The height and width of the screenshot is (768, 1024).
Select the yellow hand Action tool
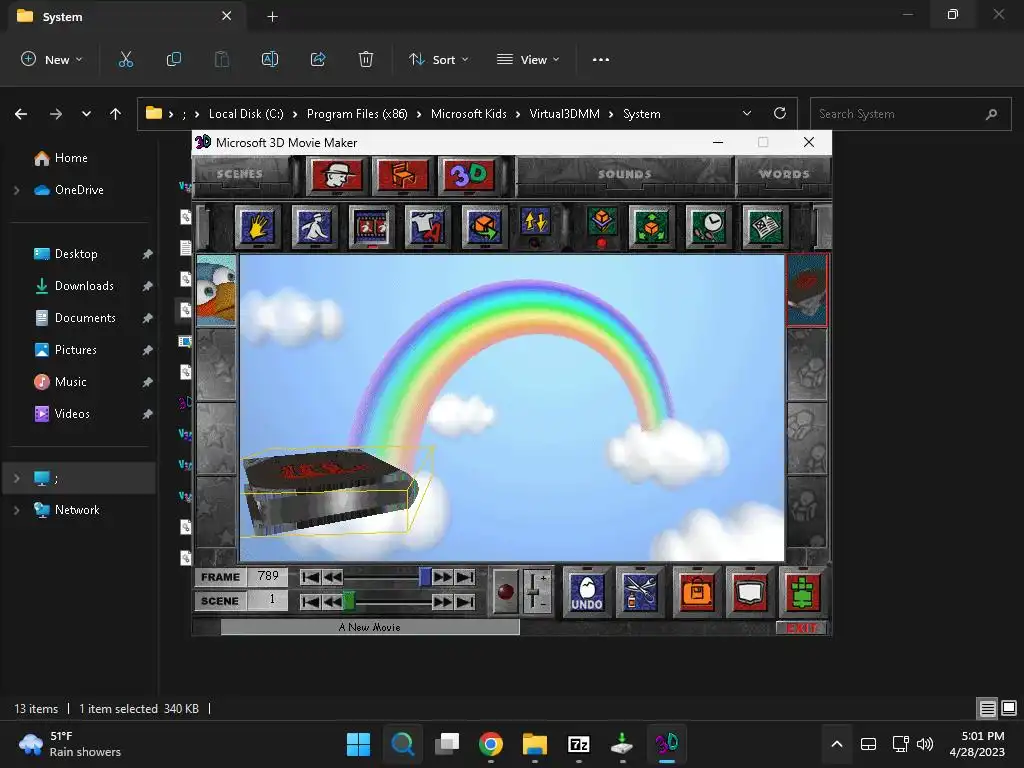coord(258,227)
